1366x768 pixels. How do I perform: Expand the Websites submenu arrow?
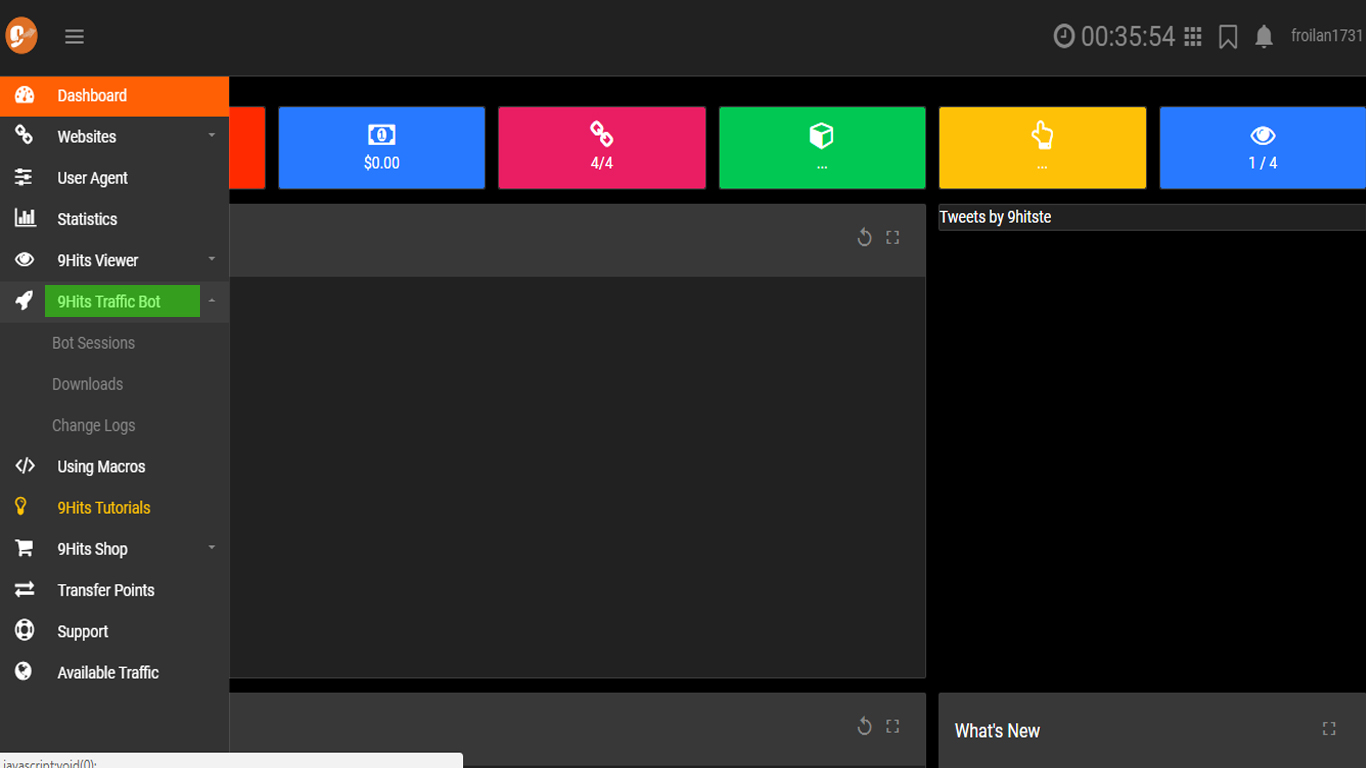point(211,136)
